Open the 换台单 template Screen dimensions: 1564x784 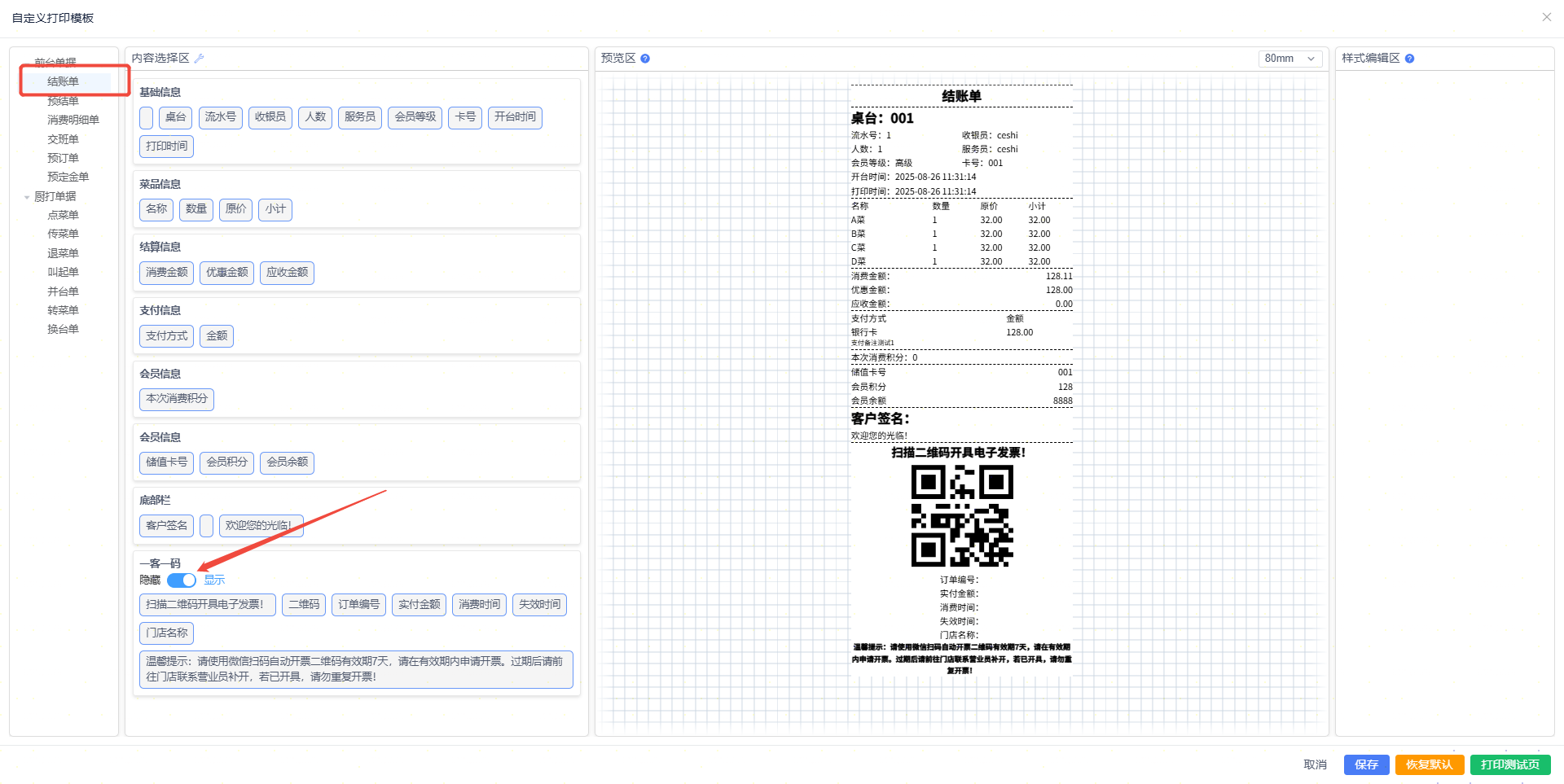[x=63, y=329]
